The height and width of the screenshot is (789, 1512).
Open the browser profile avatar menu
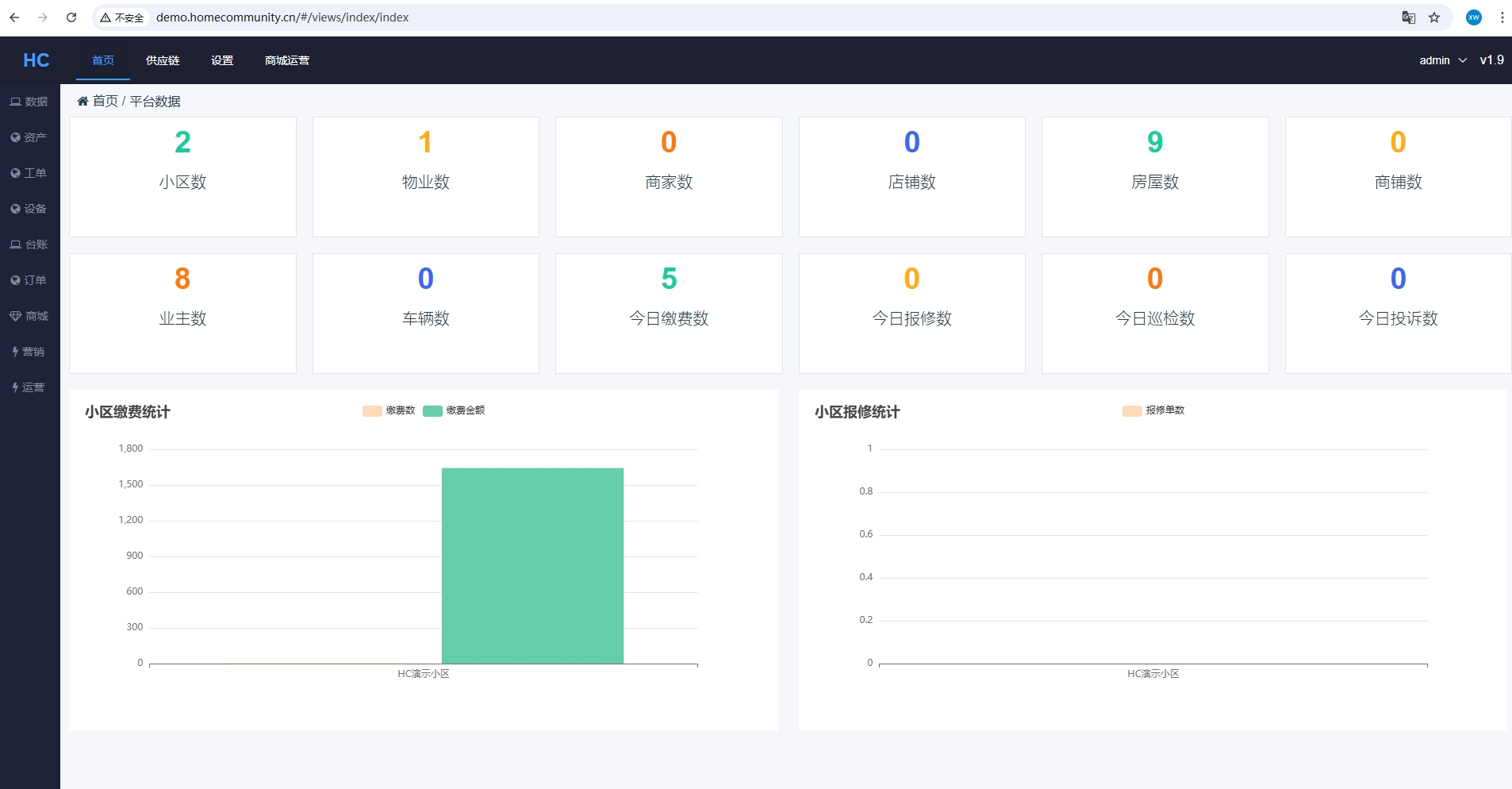[1473, 17]
